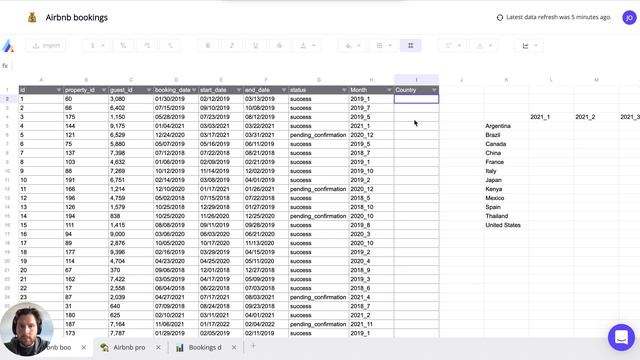
Task: Click the Import button in toolbar
Action: (46, 45)
